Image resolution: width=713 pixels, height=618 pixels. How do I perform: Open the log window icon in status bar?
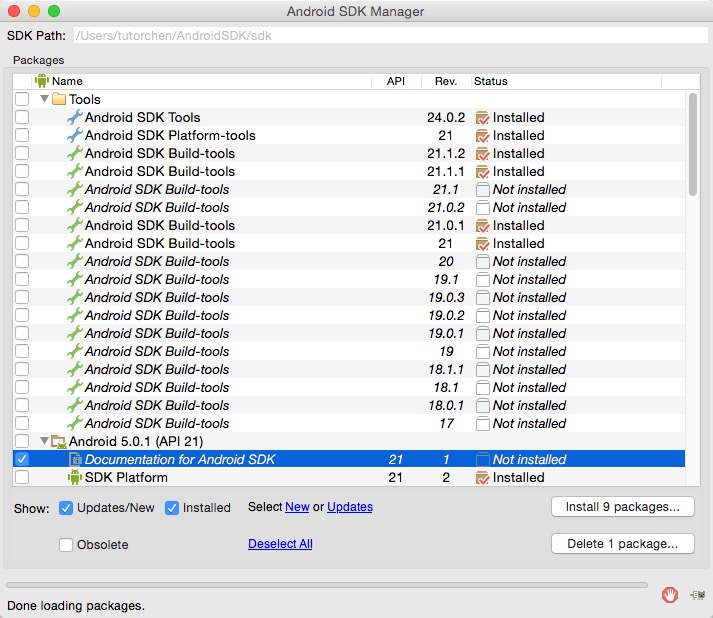pyautogui.click(x=698, y=595)
